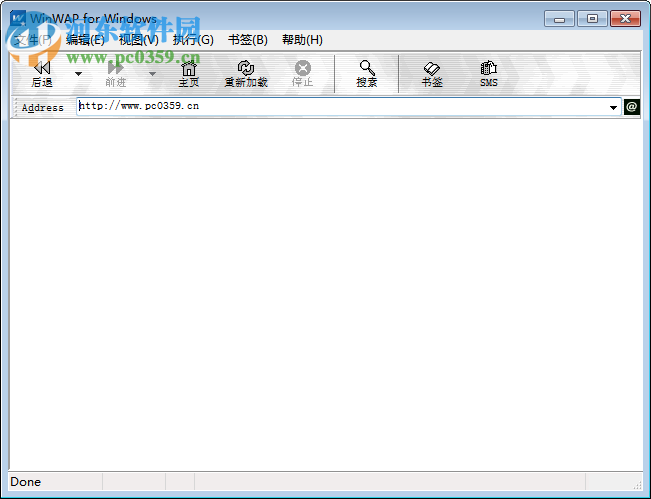
Task: Minimize the WinWAP window
Action: [x=559, y=19]
